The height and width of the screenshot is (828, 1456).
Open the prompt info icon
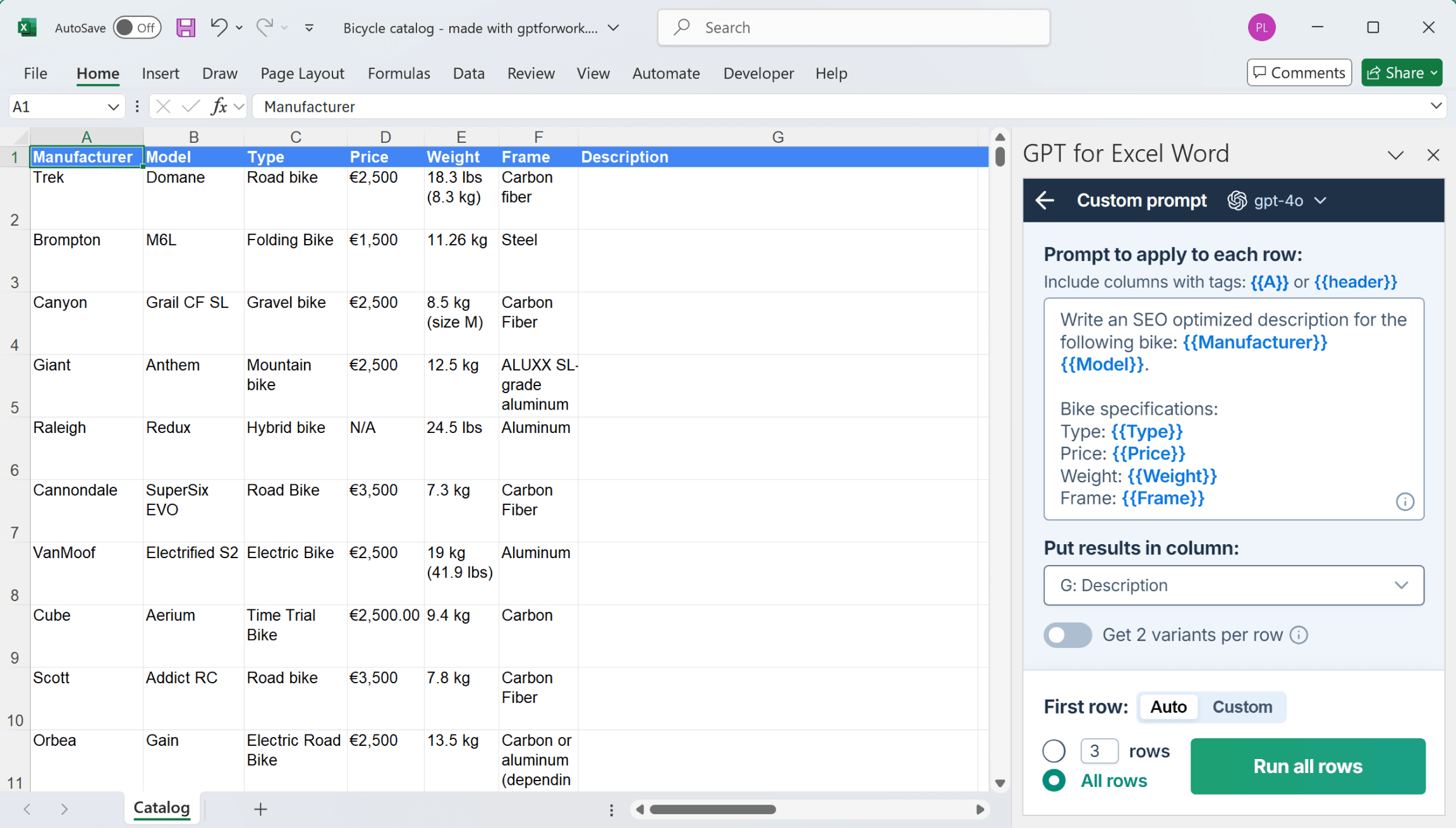1404,502
